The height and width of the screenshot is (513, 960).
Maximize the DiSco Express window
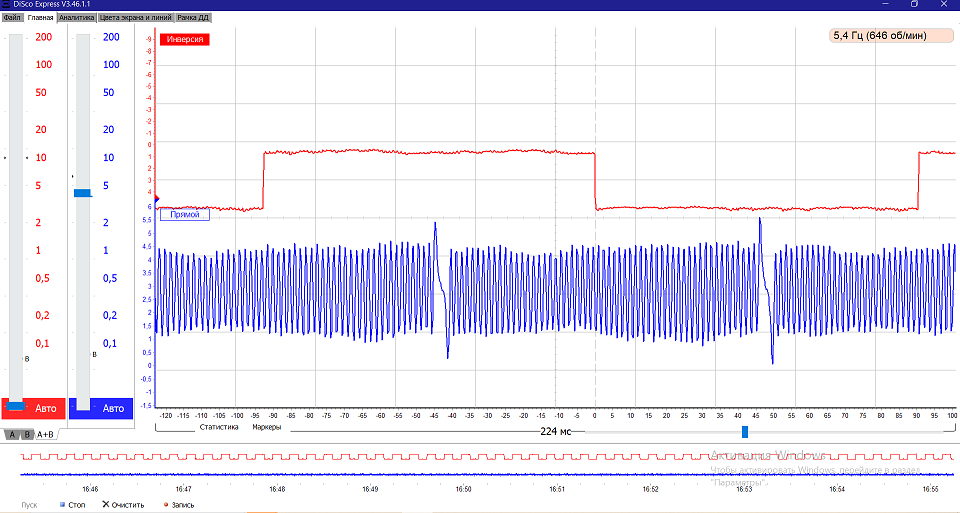coord(914,4)
